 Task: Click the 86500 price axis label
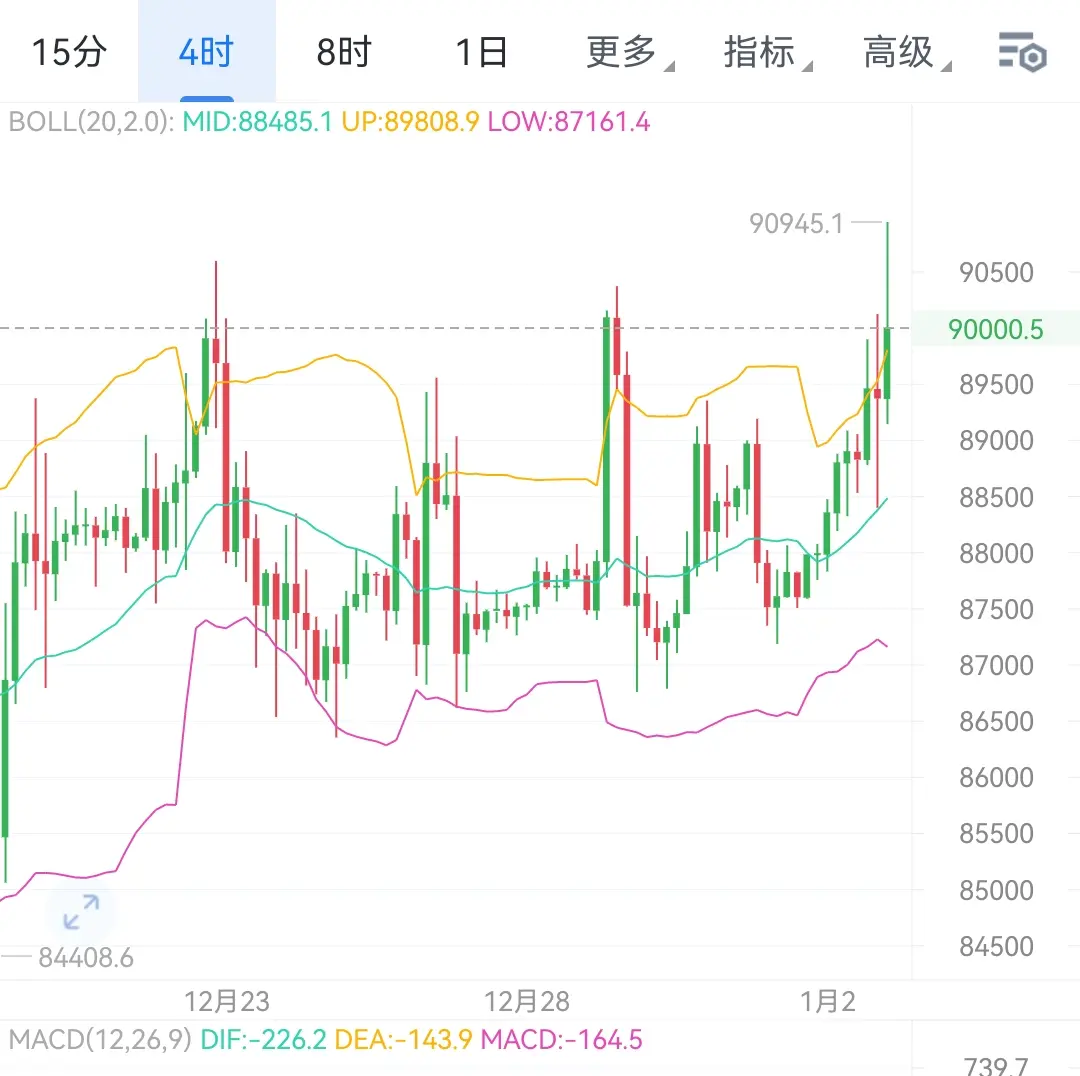tap(996, 721)
